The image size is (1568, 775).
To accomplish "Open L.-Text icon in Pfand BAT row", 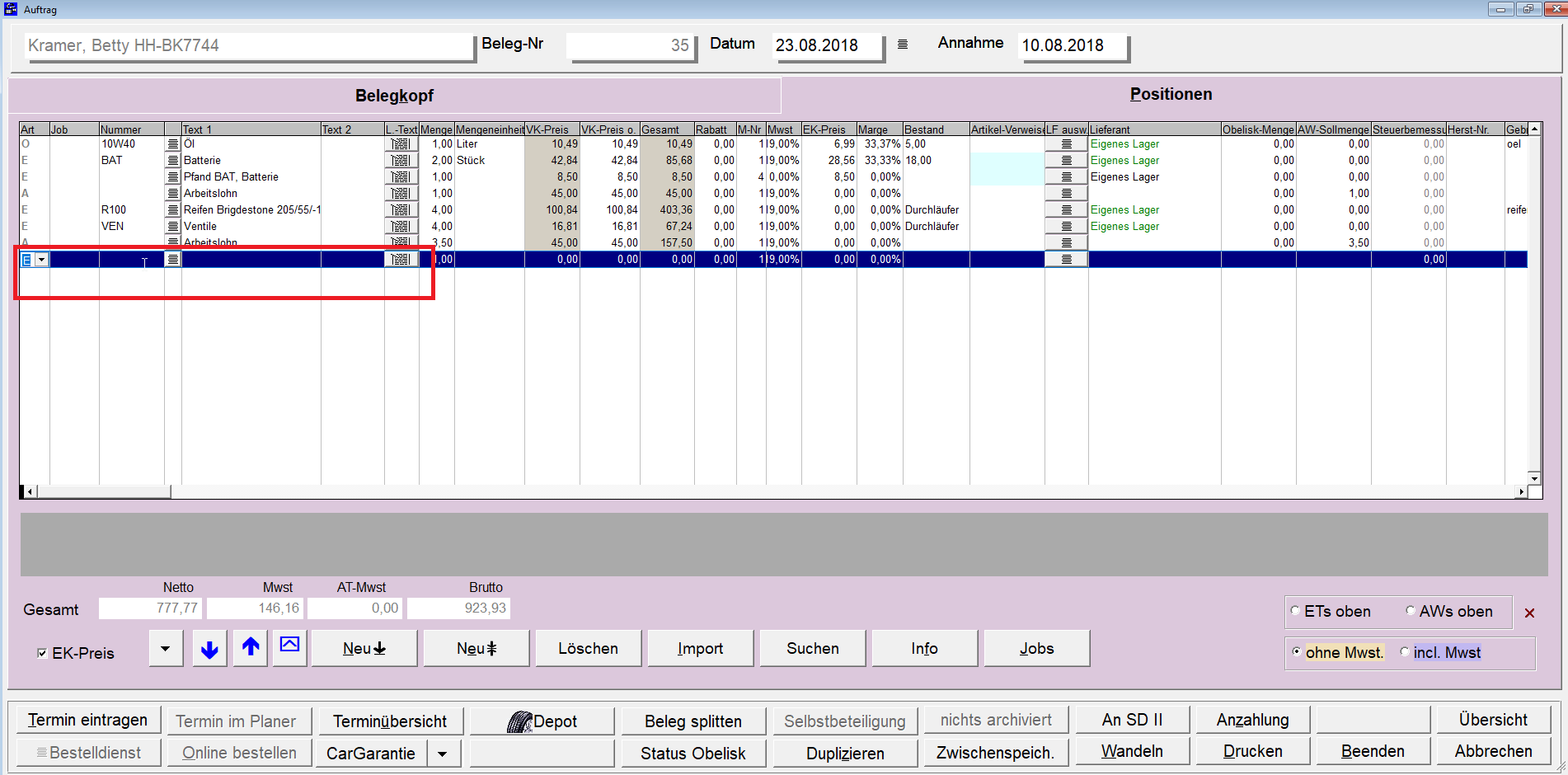I will (x=401, y=176).
